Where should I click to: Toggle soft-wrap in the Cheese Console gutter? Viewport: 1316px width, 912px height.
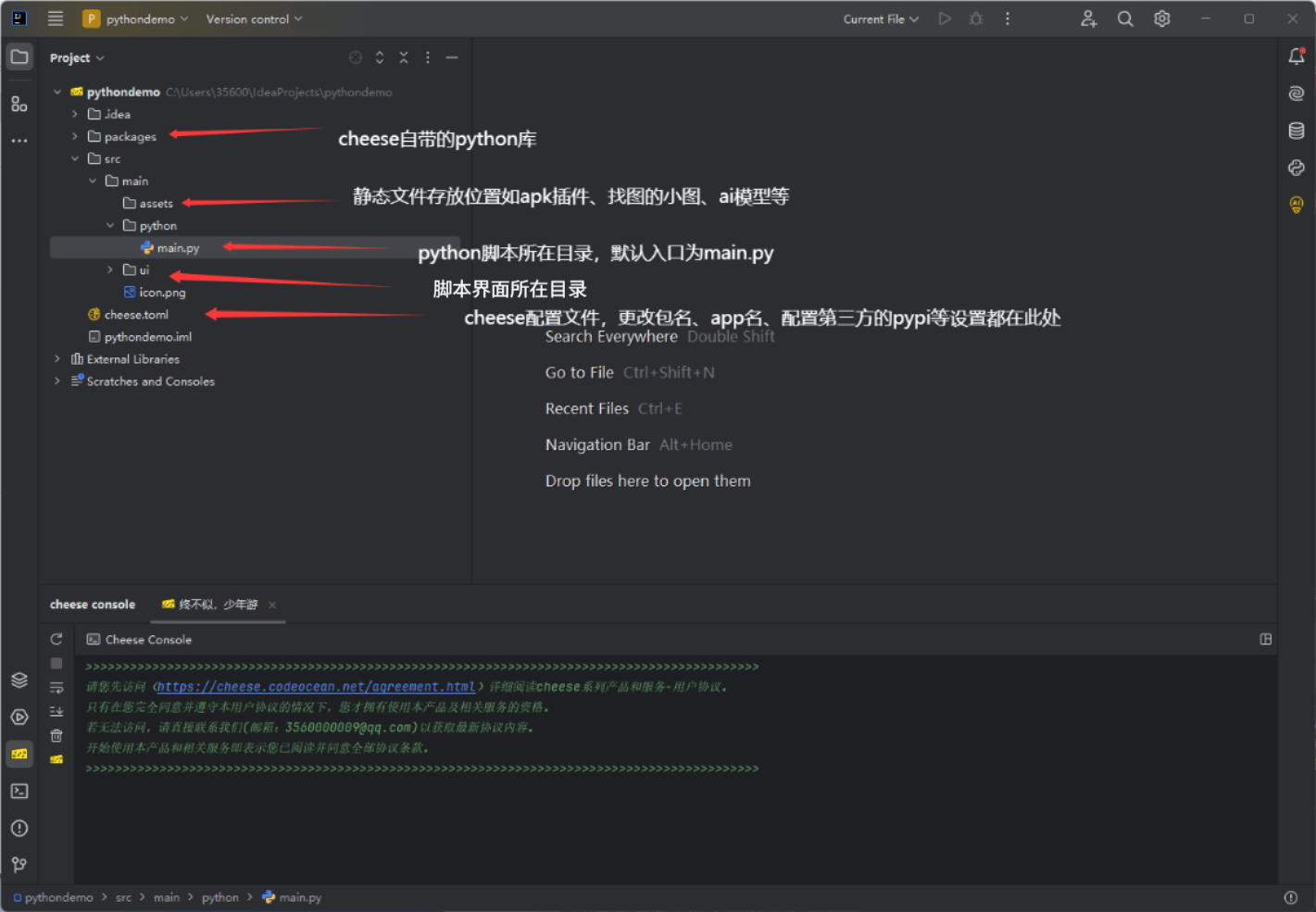pos(56,687)
